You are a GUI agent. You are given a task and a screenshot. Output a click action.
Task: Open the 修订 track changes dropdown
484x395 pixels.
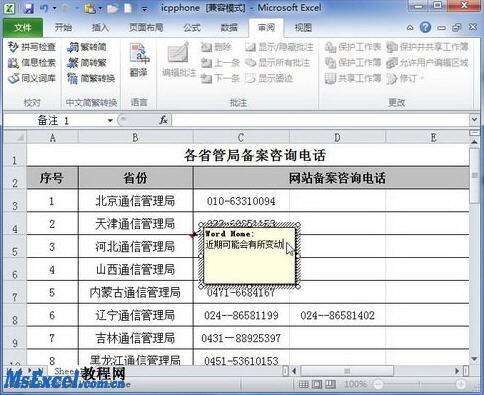coord(405,78)
